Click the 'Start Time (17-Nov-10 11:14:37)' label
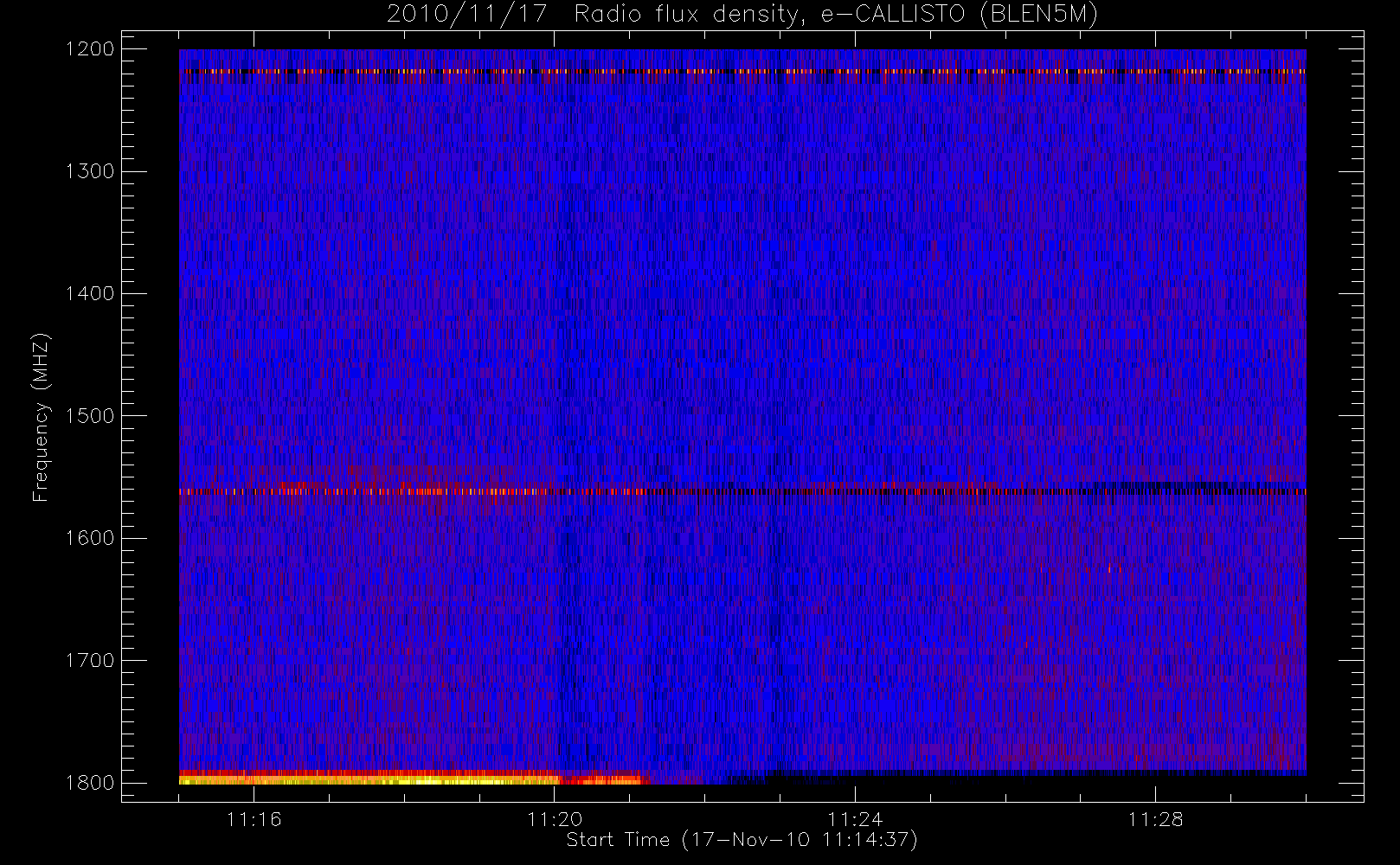 click(x=742, y=840)
